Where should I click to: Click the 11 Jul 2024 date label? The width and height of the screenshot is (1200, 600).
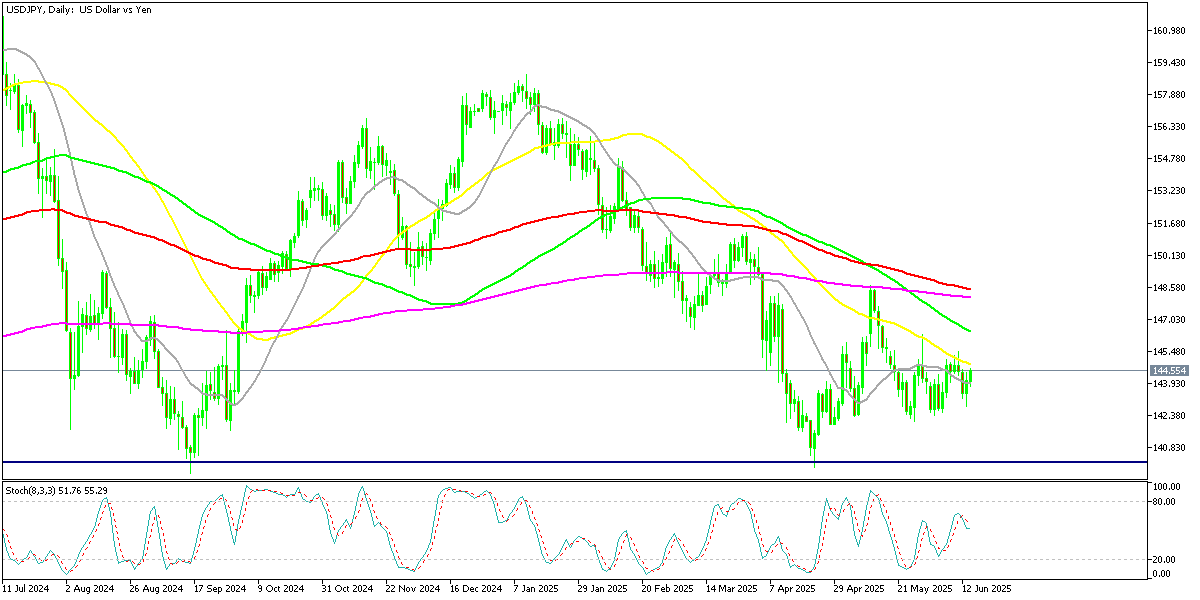pos(26,590)
